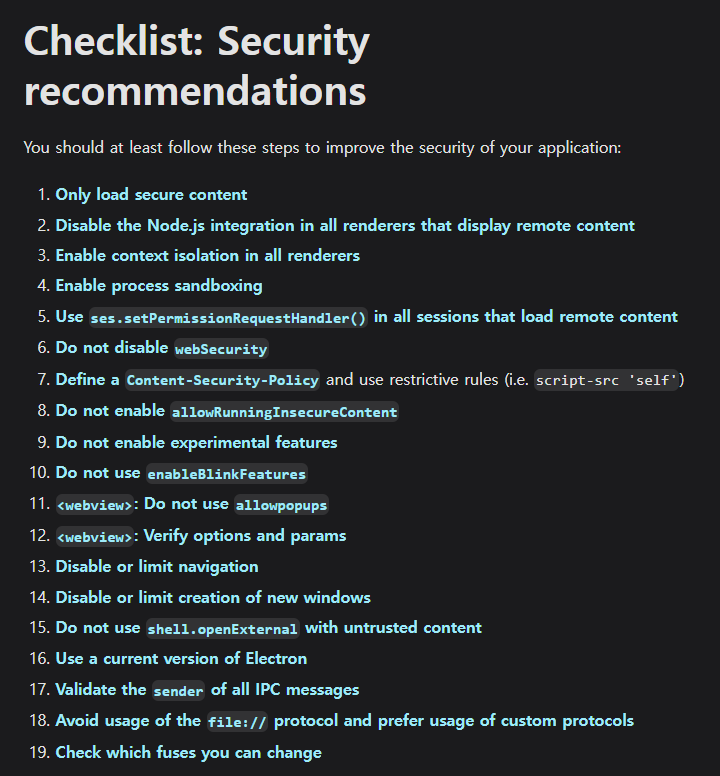The width and height of the screenshot is (720, 776).
Task: Open 'Disable or limit creation of new windows'
Action: click(213, 597)
